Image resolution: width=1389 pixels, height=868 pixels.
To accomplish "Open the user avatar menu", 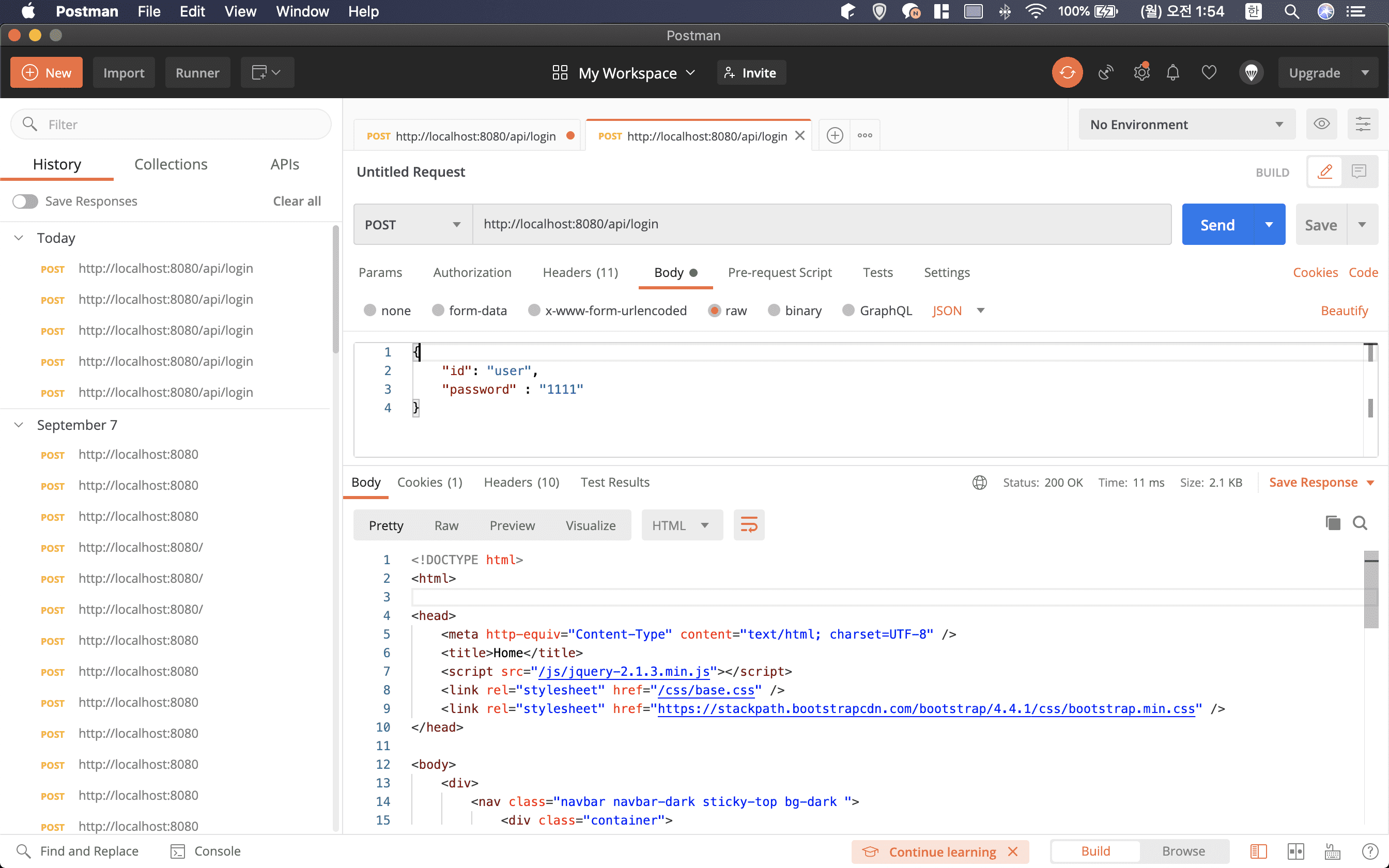I will [1251, 72].
